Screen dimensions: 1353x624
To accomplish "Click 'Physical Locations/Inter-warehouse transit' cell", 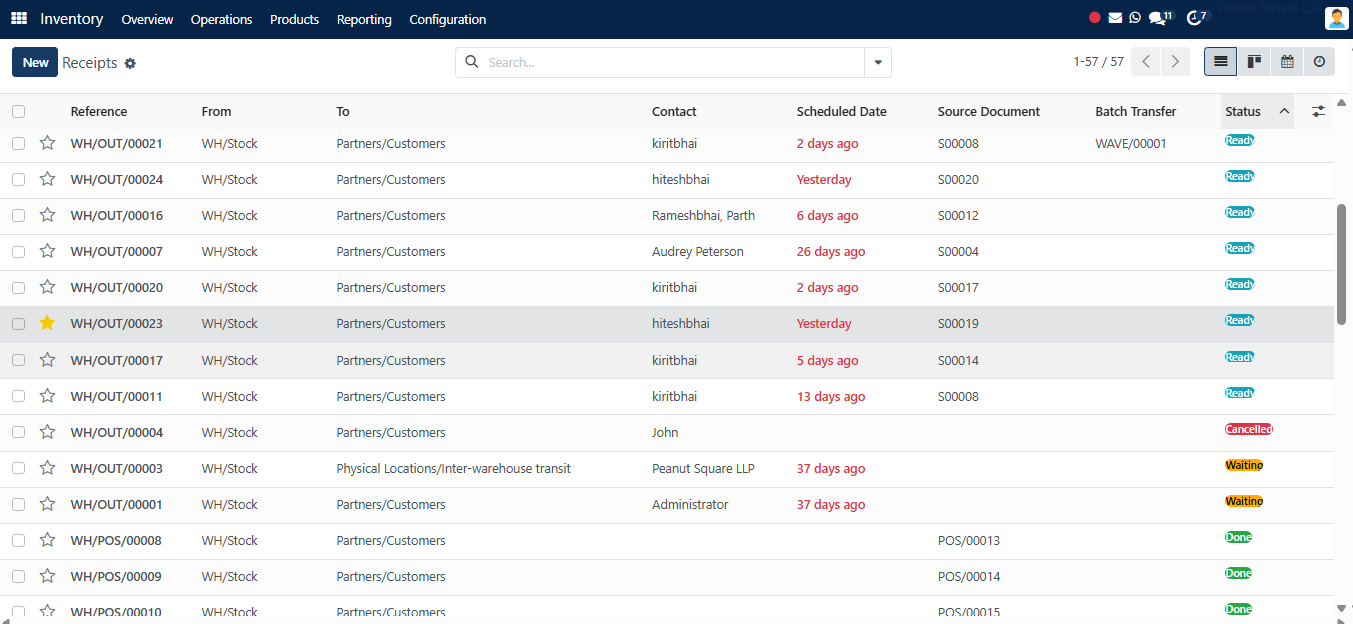I will pyautogui.click(x=454, y=468).
